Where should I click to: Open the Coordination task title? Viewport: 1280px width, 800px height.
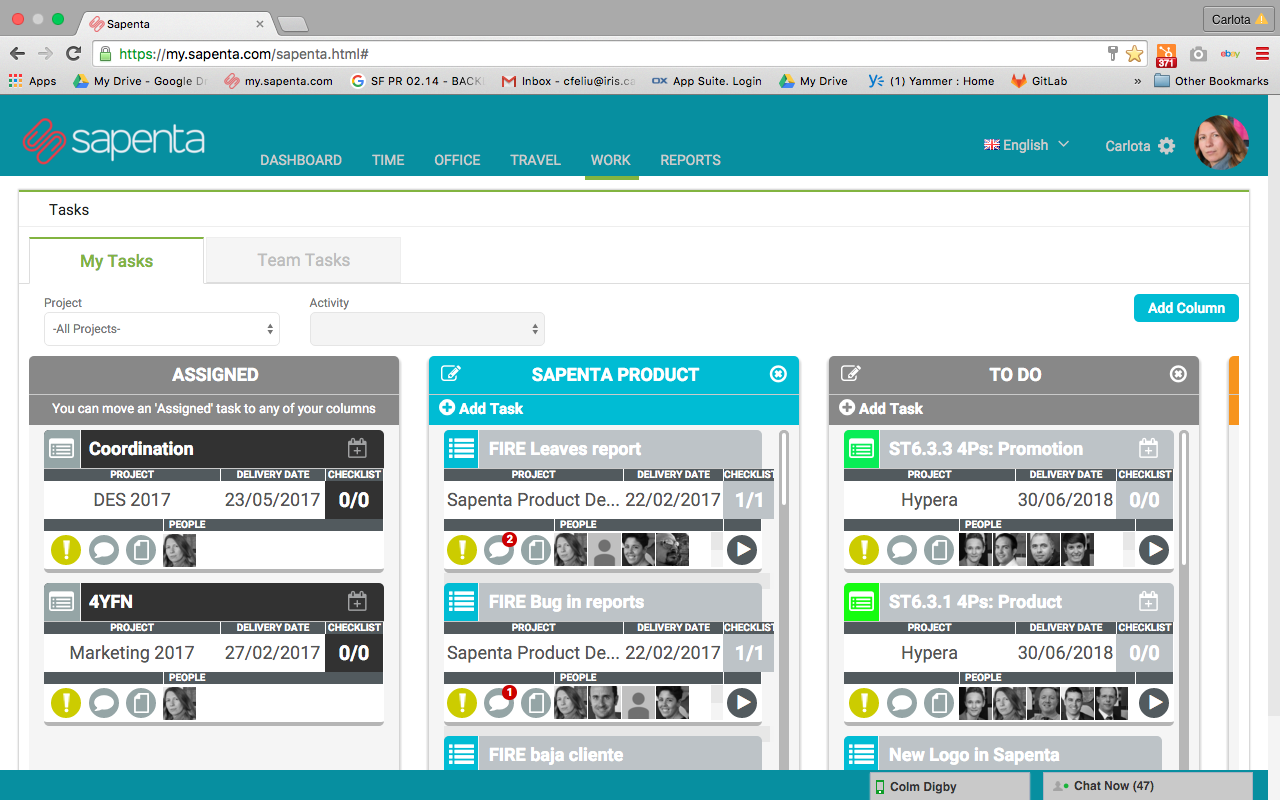point(141,449)
